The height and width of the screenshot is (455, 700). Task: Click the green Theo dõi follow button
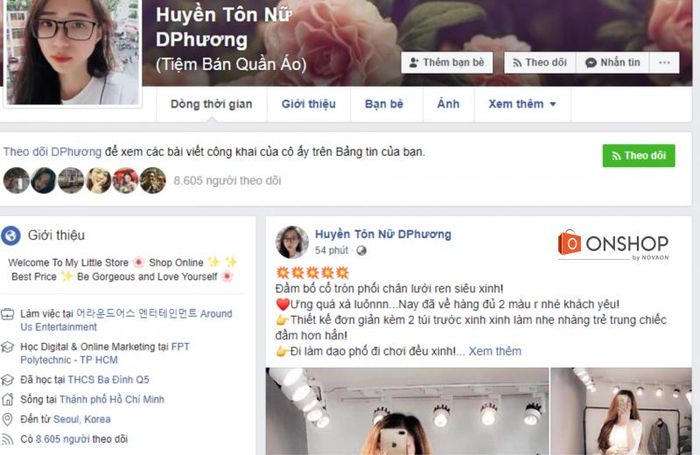click(x=638, y=155)
